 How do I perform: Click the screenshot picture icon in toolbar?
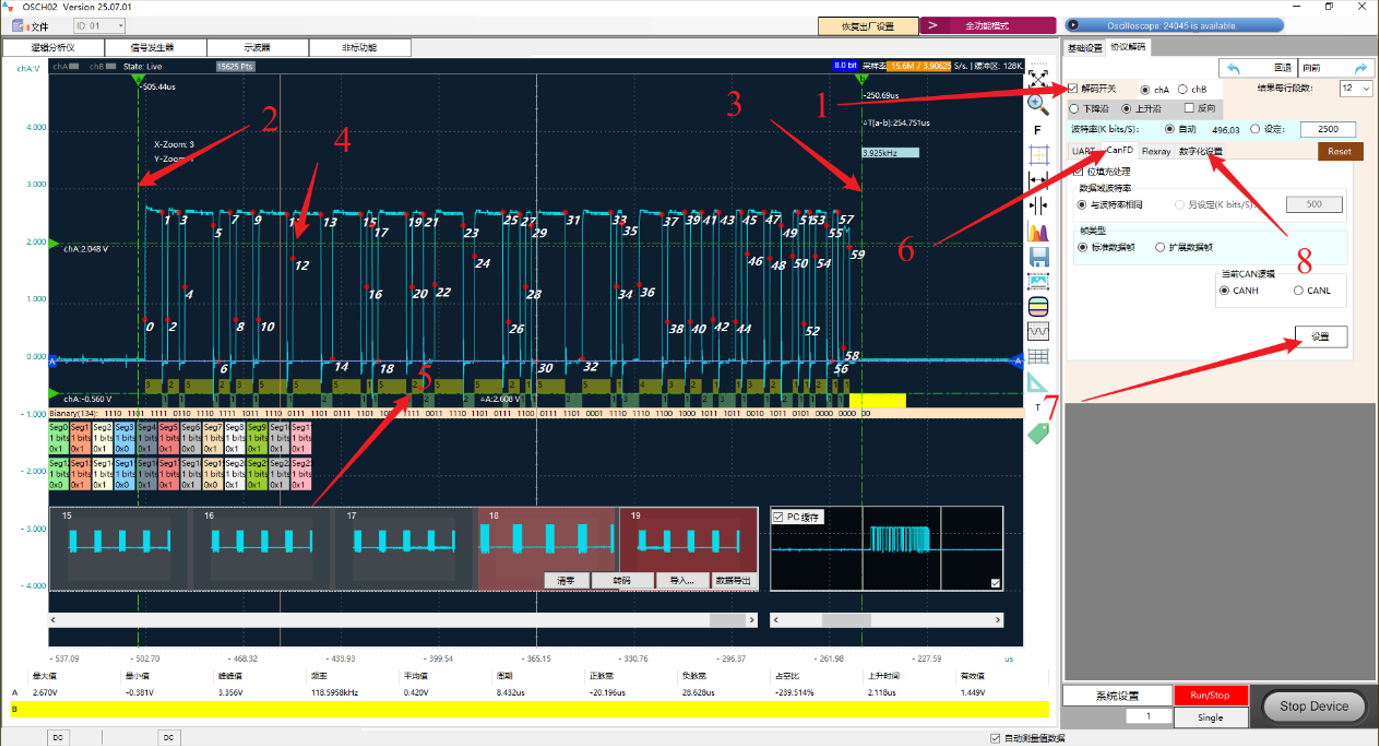[x=1038, y=282]
